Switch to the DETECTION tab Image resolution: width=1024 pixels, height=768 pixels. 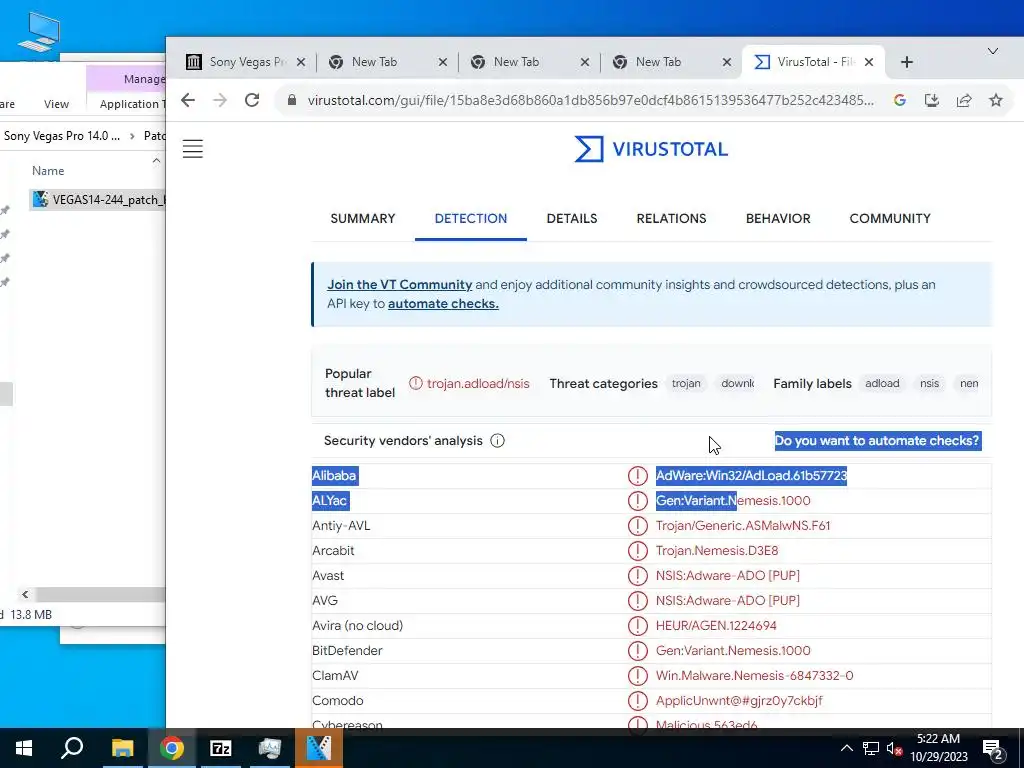tap(471, 219)
